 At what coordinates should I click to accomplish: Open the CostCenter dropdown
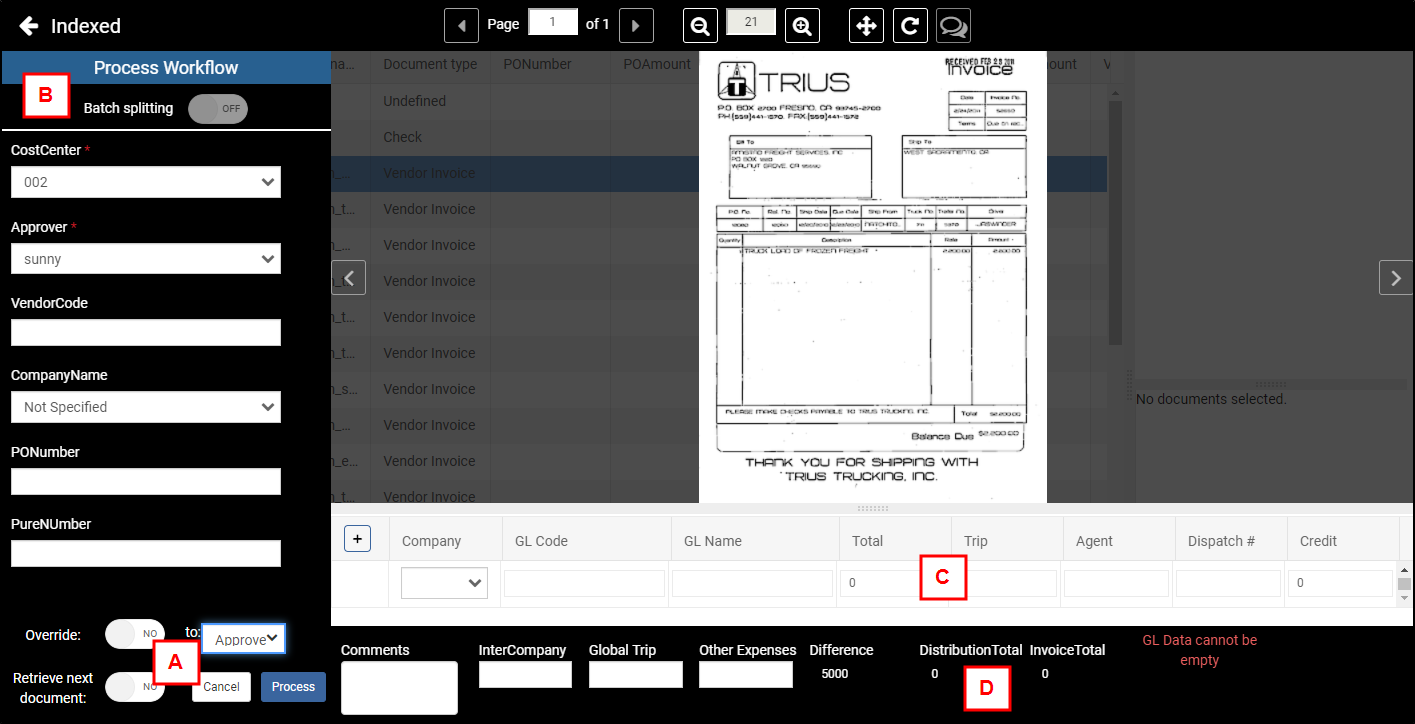[x=146, y=182]
